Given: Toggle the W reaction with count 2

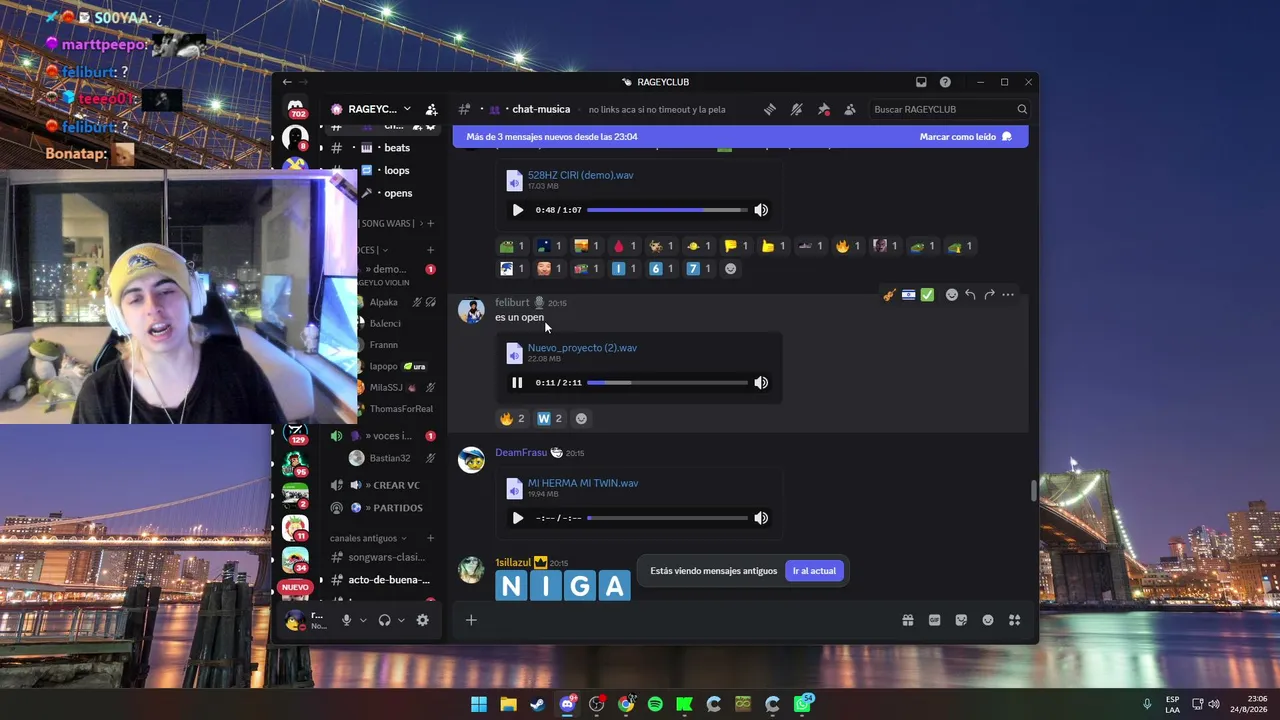Looking at the screenshot, I should [550, 418].
